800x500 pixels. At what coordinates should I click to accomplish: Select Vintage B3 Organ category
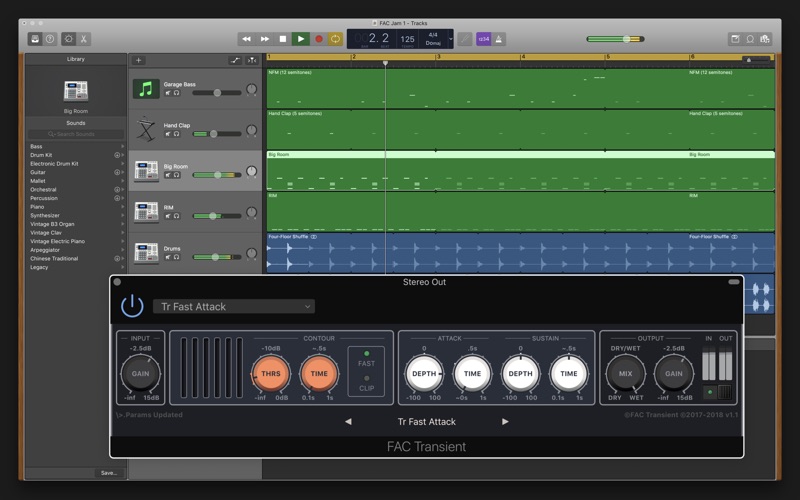(x=52, y=224)
